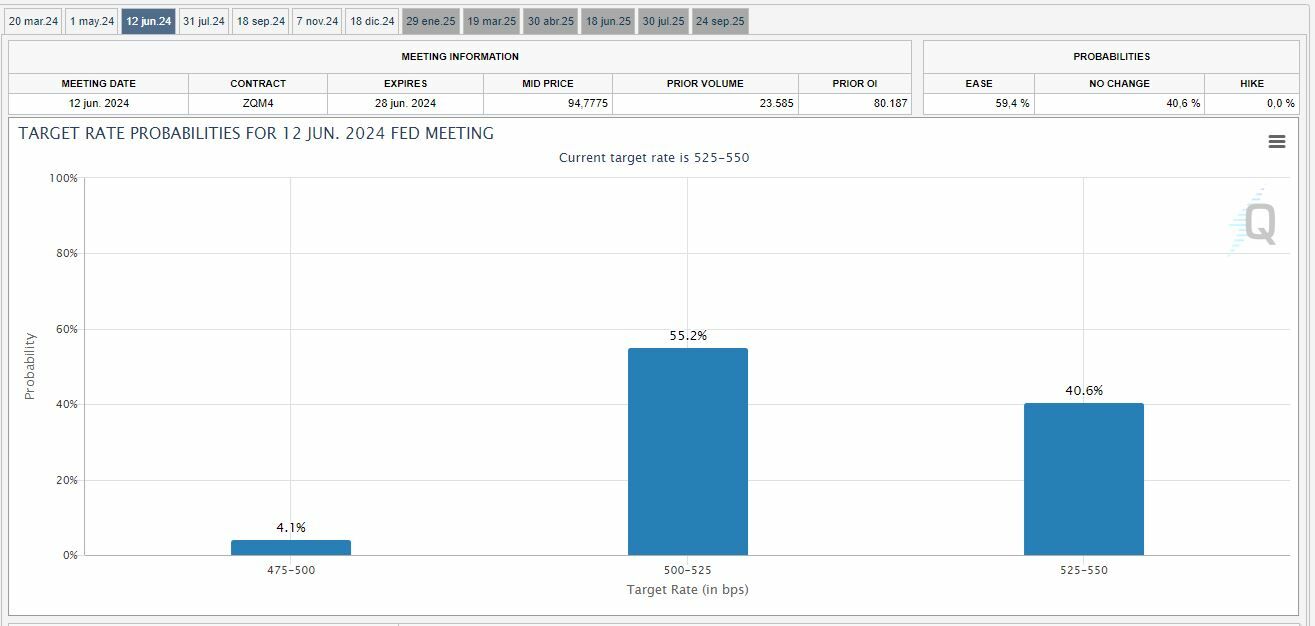The height and width of the screenshot is (626, 1315).
Task: Click the 475-500 bar showing 4.1%
Action: pos(291,547)
